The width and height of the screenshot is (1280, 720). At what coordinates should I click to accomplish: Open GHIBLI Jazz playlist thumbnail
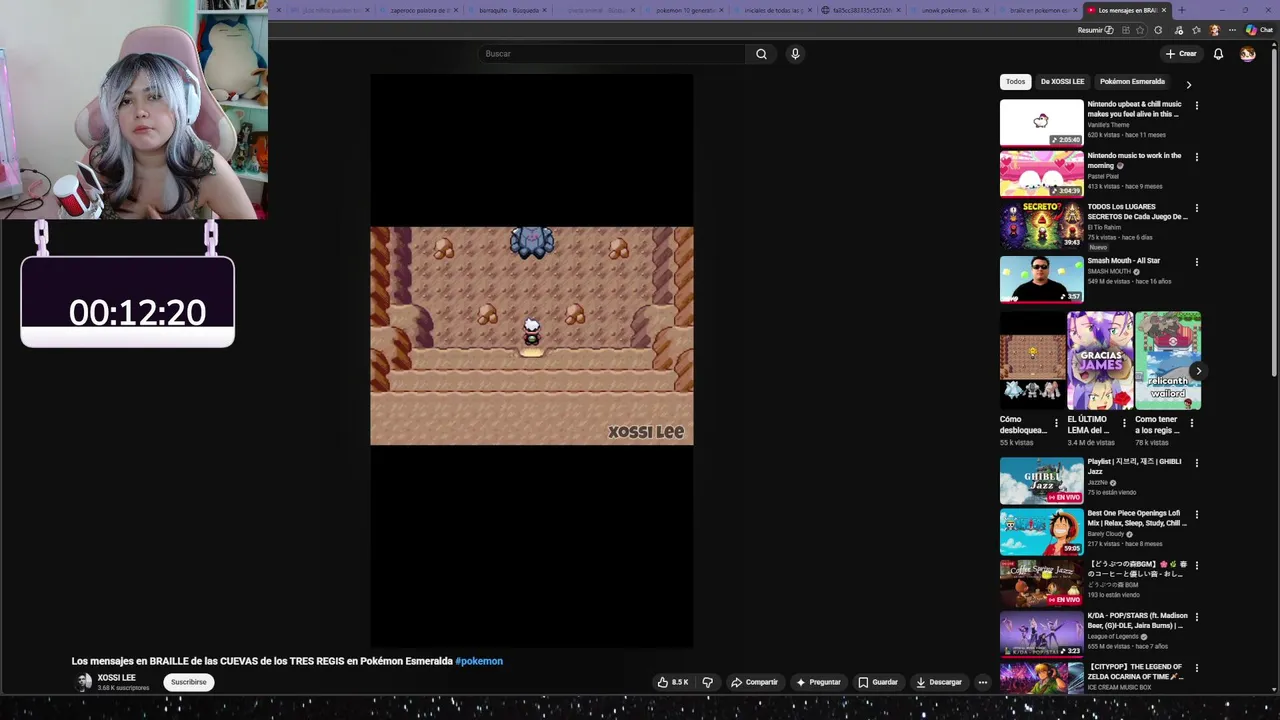[x=1041, y=481]
